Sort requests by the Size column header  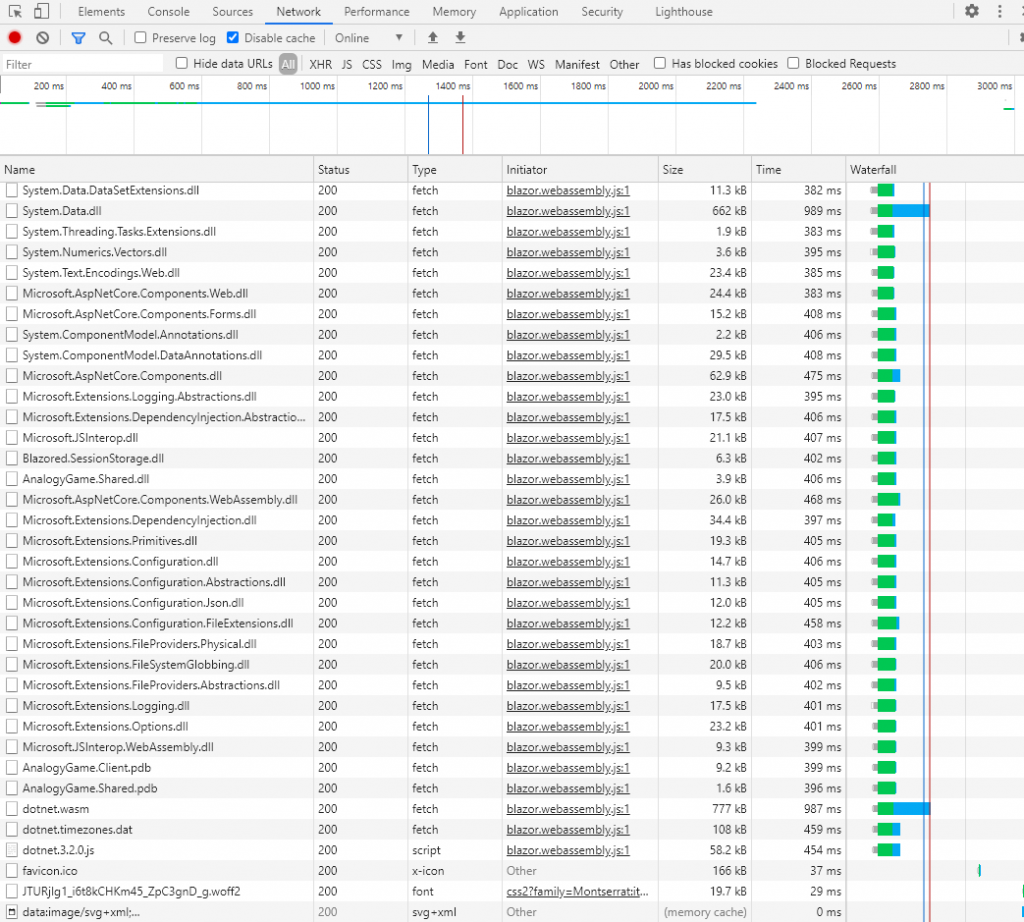click(673, 170)
